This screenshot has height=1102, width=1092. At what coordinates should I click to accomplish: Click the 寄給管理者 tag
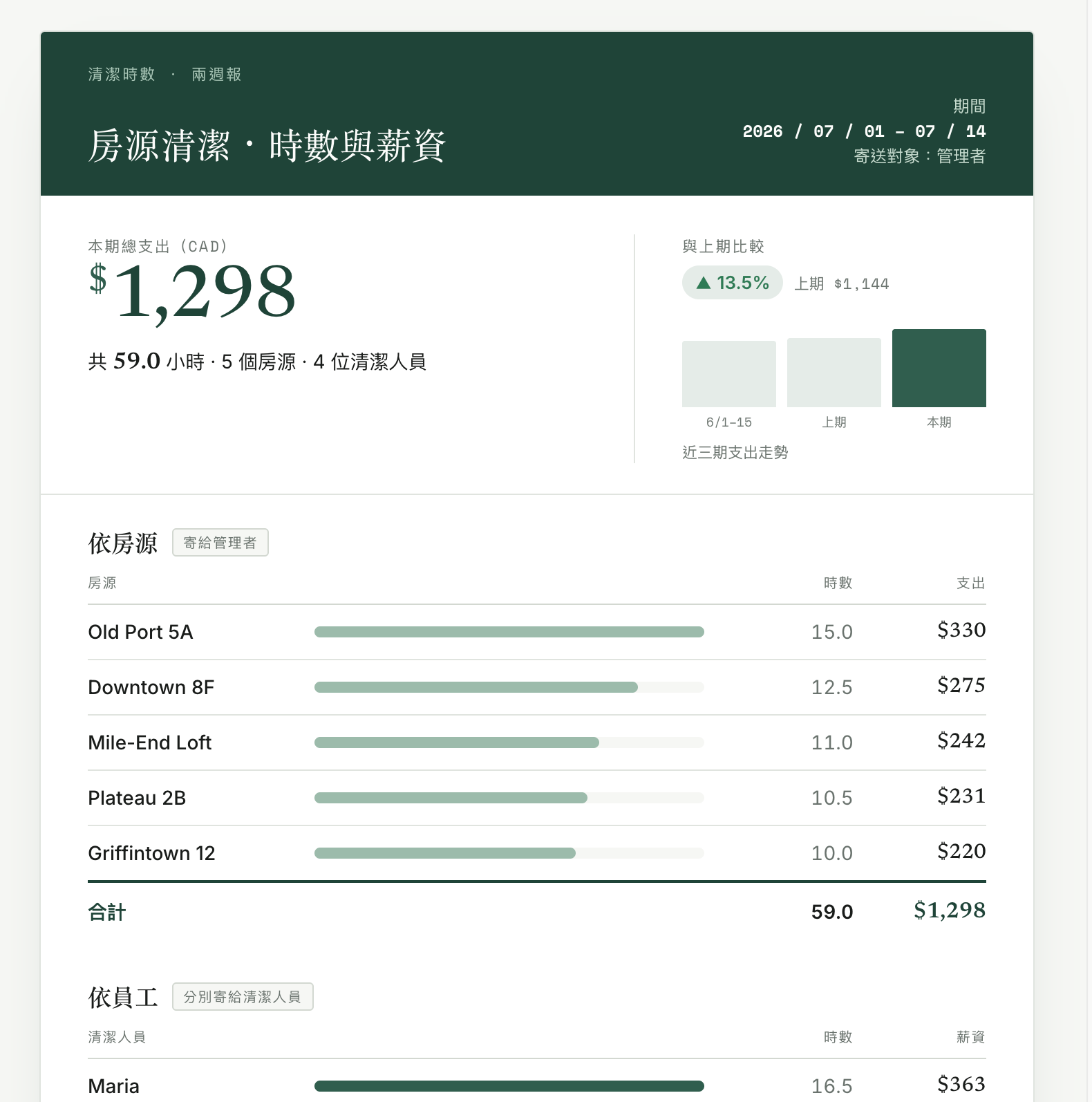point(220,543)
